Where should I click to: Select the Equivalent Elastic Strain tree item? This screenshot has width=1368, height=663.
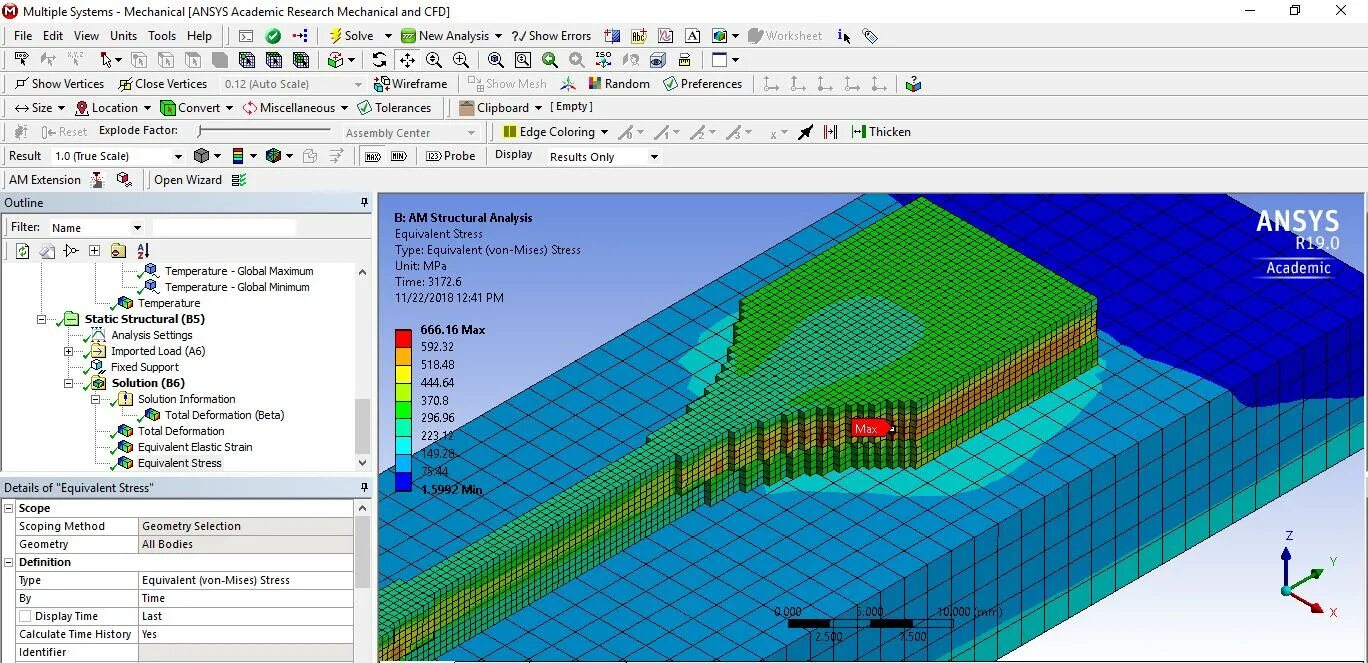click(x=195, y=447)
